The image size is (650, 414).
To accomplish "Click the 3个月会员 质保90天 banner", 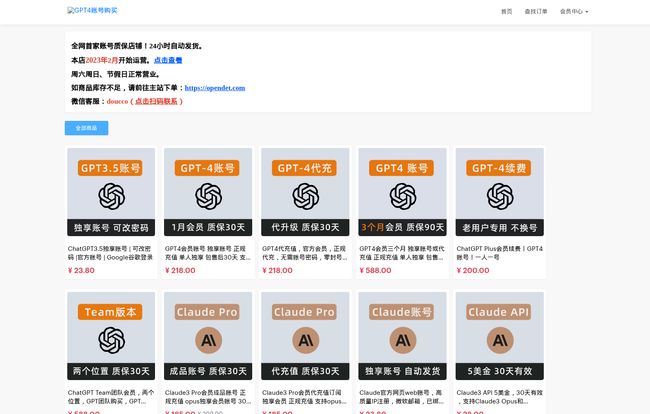I will click(403, 228).
